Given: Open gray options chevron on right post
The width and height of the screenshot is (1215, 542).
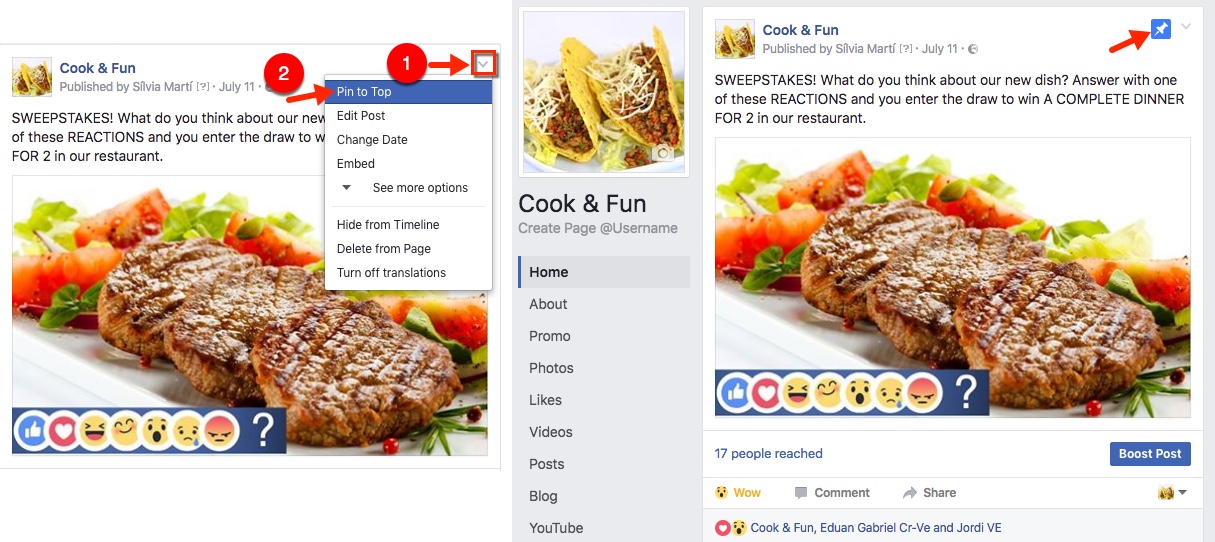Looking at the screenshot, I should (x=1186, y=27).
